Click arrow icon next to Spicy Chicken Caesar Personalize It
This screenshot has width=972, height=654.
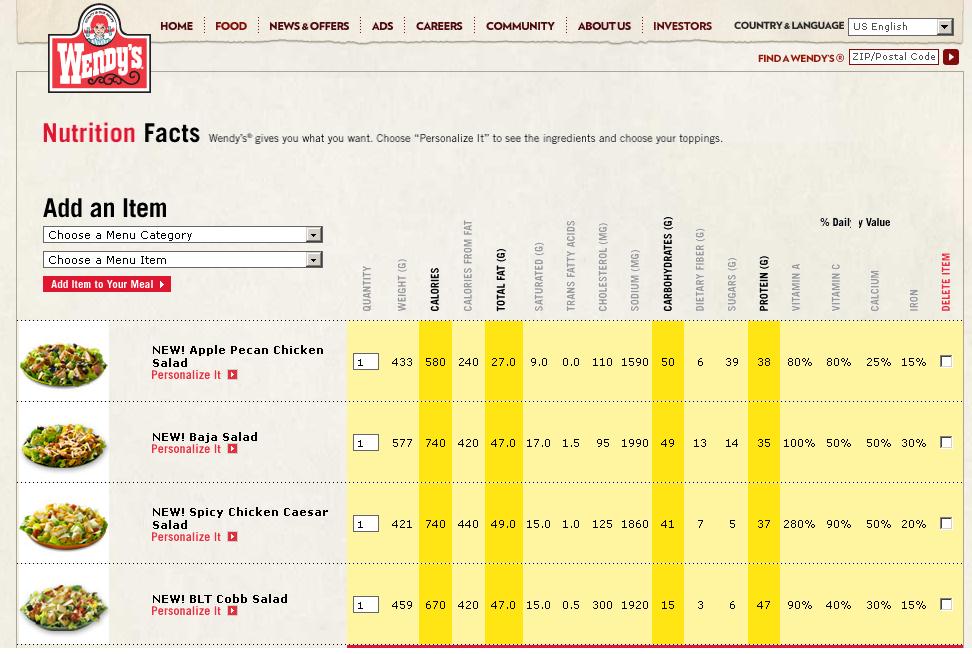pos(232,537)
